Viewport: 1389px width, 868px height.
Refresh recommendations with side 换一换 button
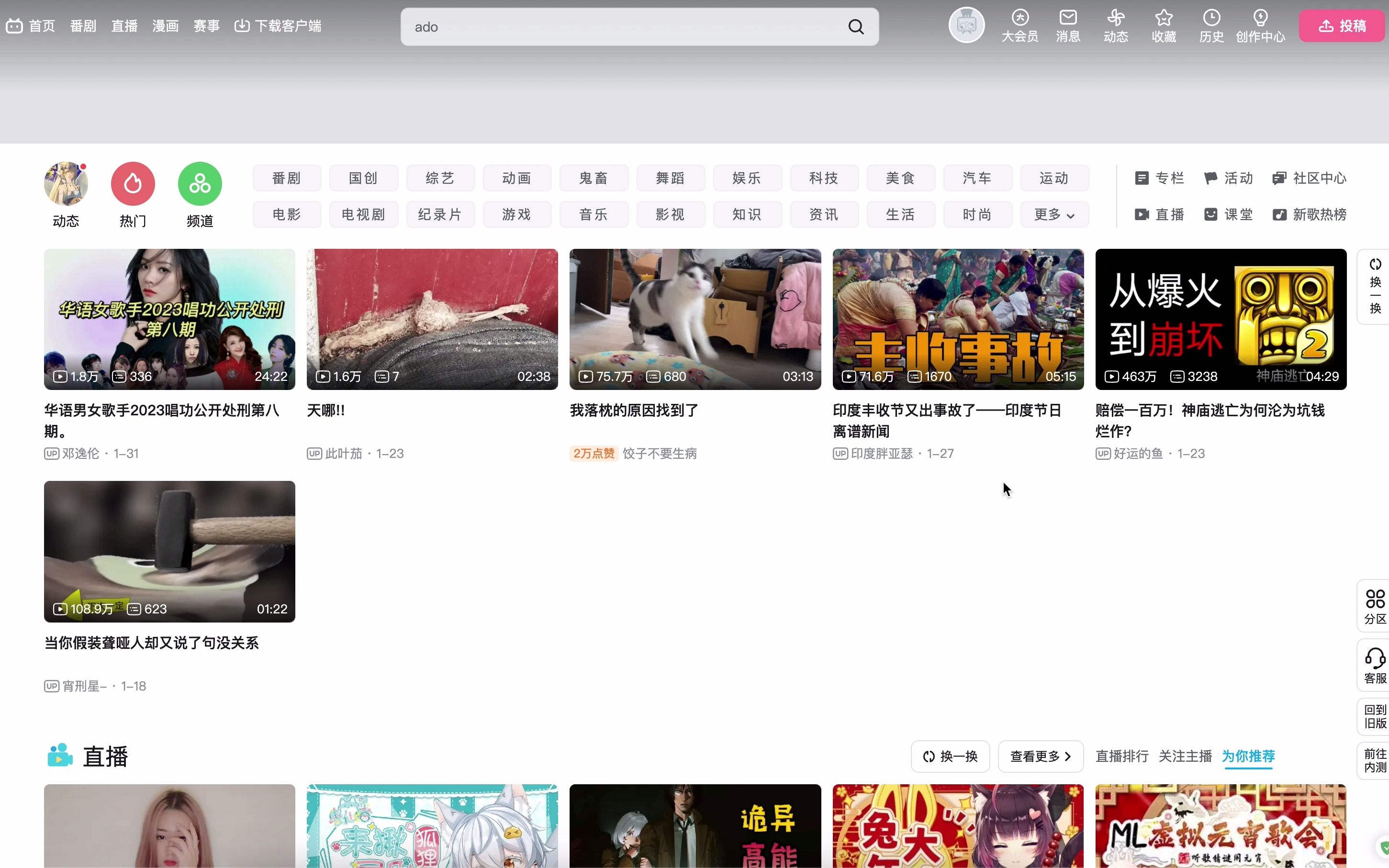pyautogui.click(x=1375, y=287)
